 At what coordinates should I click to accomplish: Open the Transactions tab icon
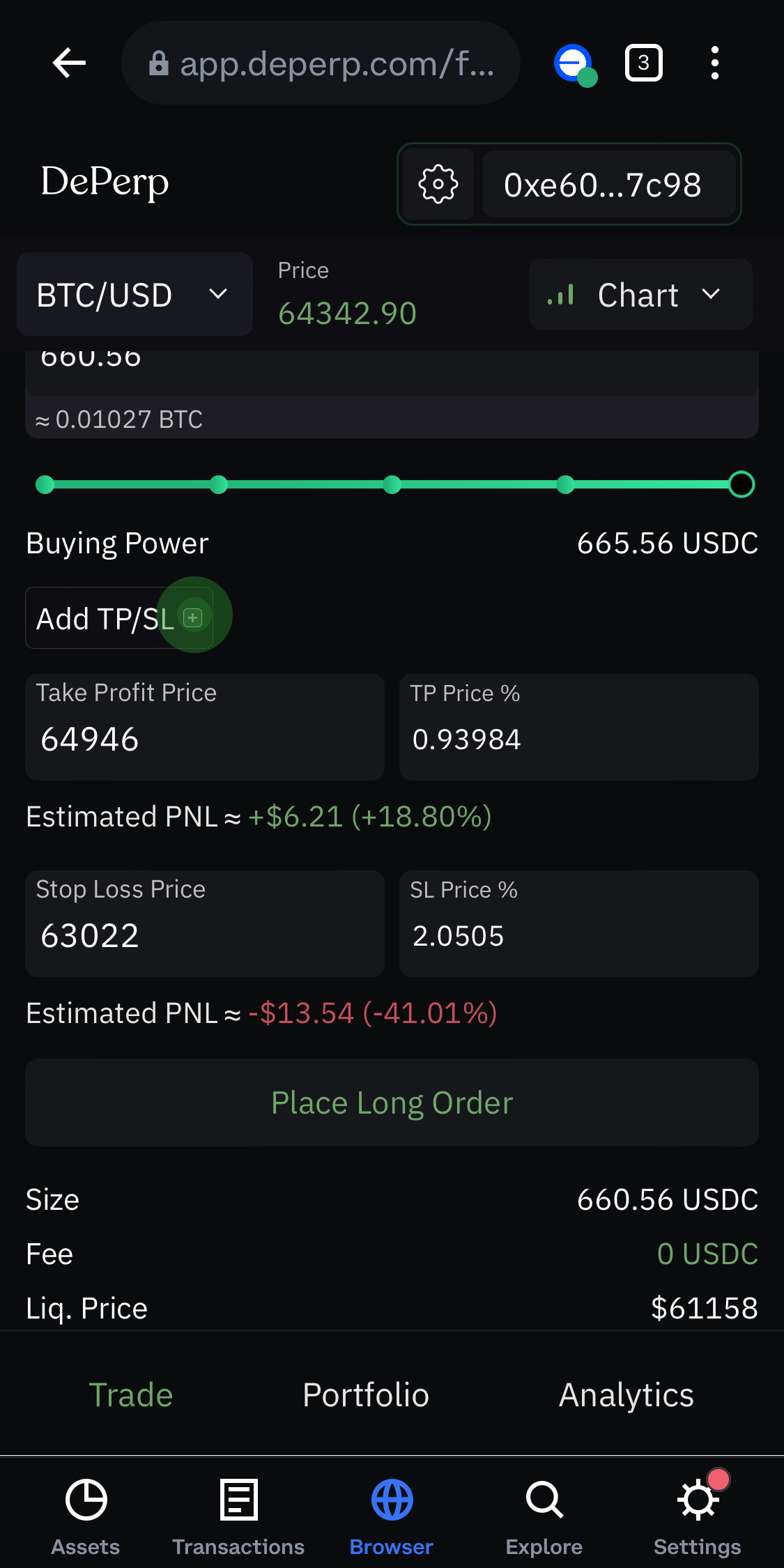point(238,1500)
